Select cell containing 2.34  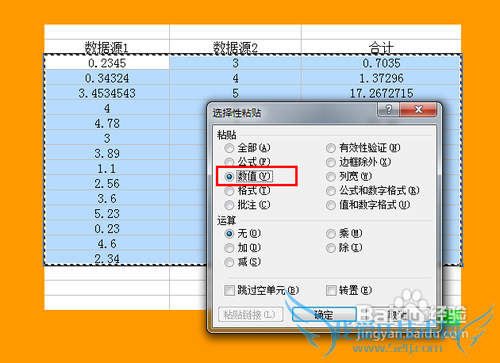coord(107,258)
